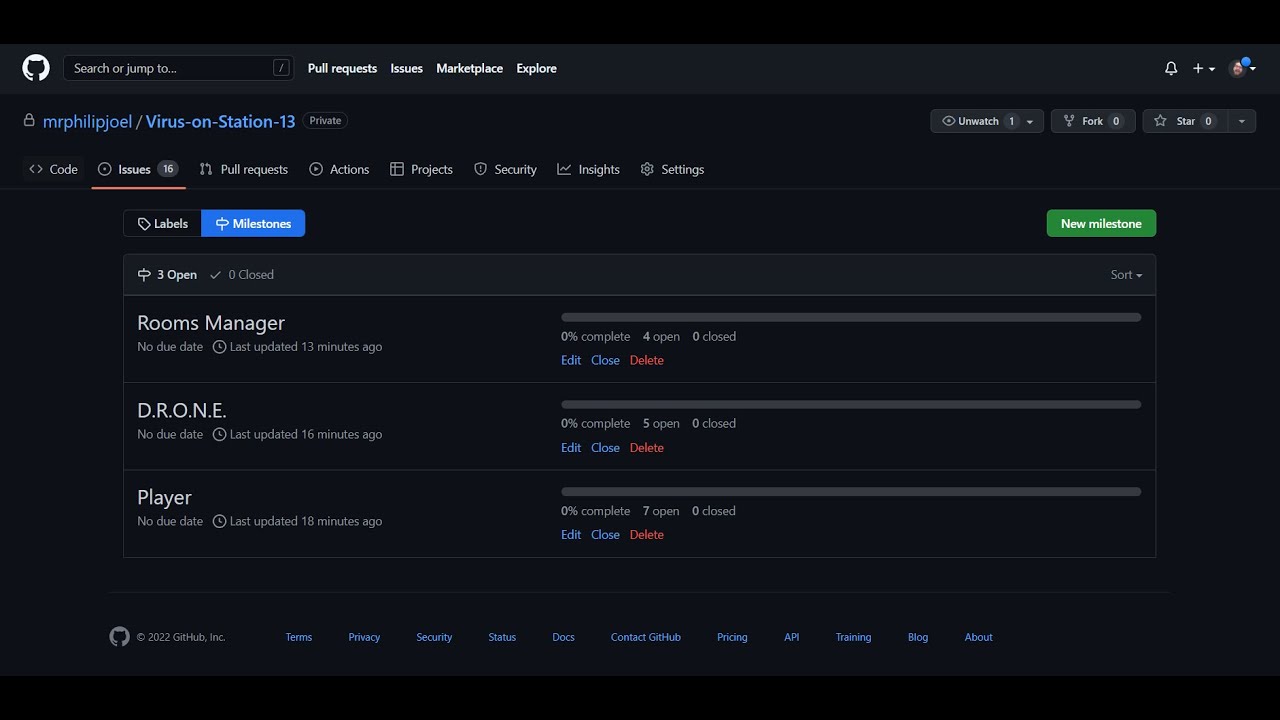Edit the Player milestone
This screenshot has height=720, width=1280.
coord(571,534)
